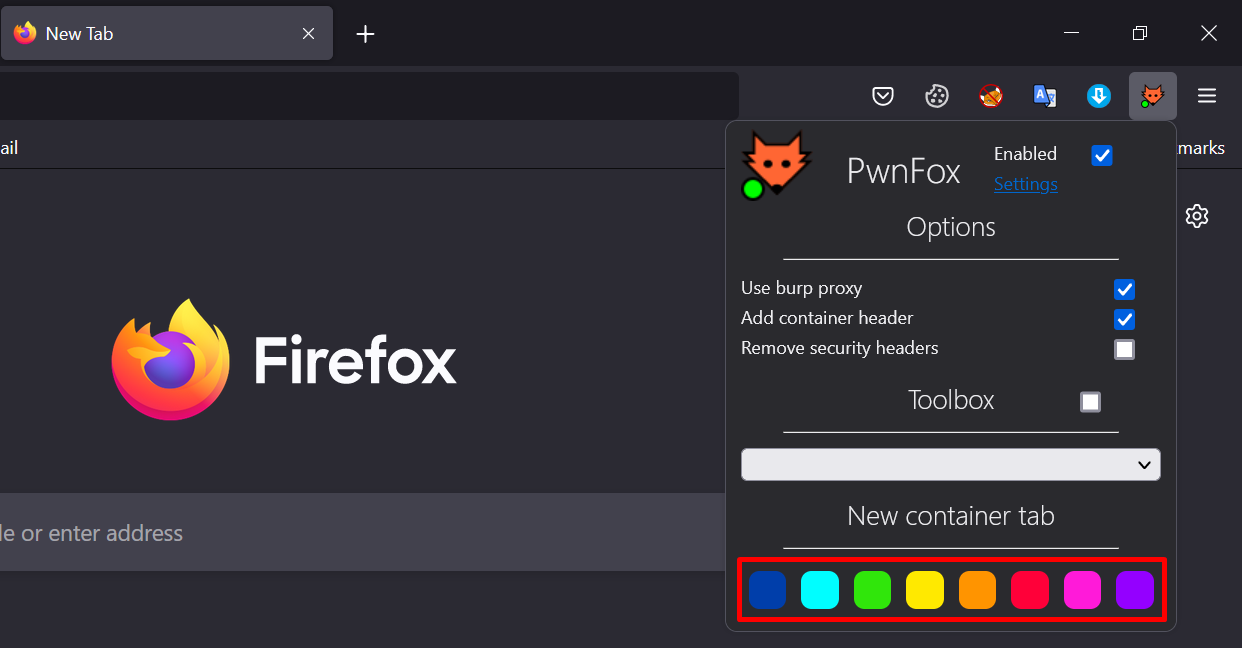The width and height of the screenshot is (1242, 648).
Task: Click the 'Use burp proxy' label text
Action: click(801, 288)
